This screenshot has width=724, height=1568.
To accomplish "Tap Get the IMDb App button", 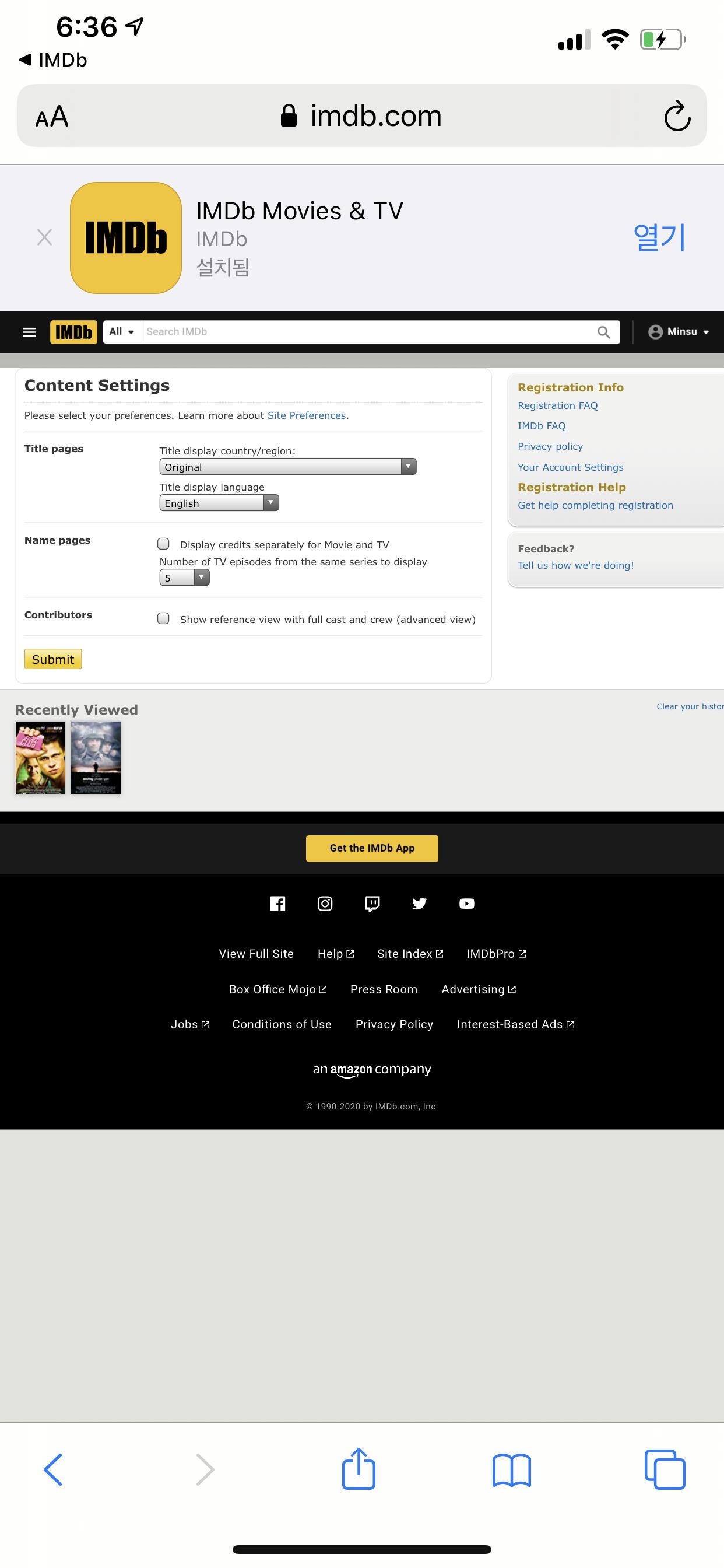I will (372, 849).
